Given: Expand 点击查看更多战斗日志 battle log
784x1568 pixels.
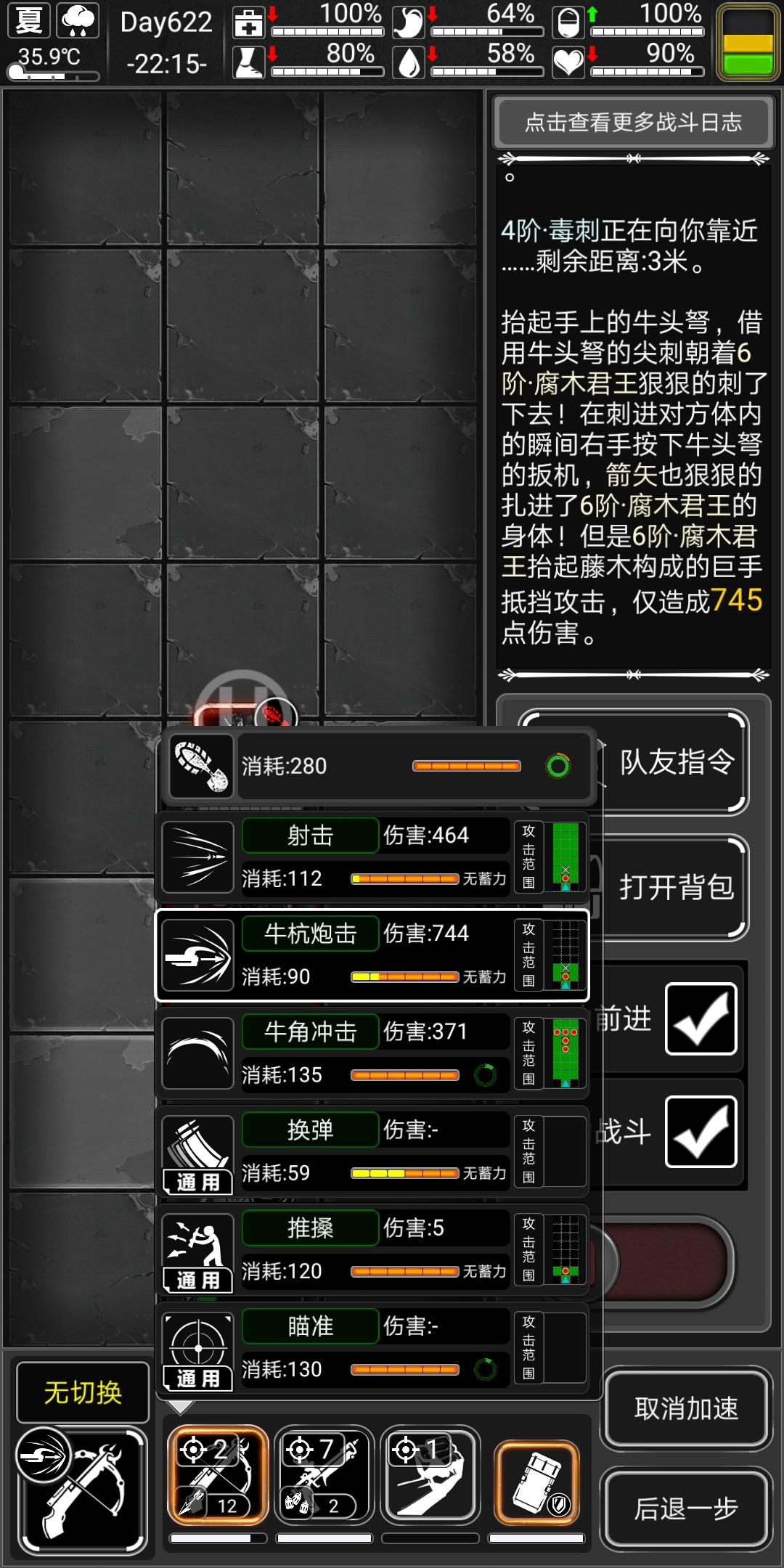Looking at the screenshot, I should click(633, 122).
